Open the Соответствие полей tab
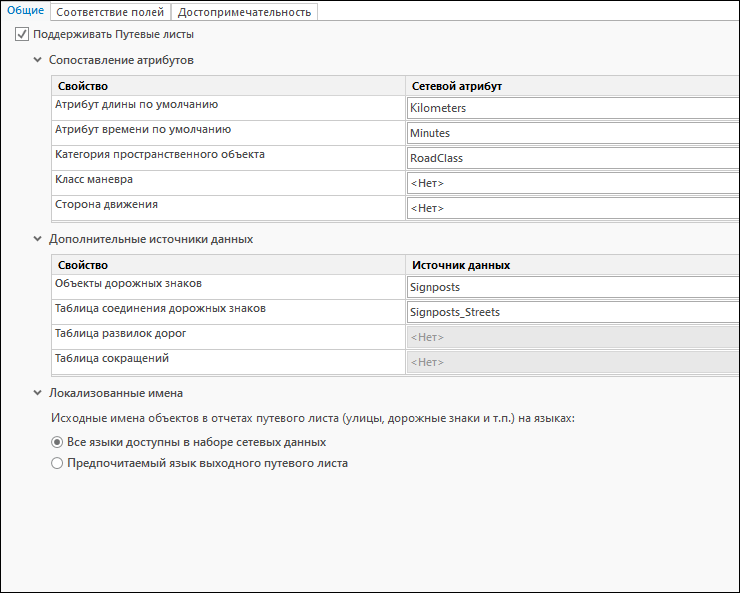 tap(110, 12)
